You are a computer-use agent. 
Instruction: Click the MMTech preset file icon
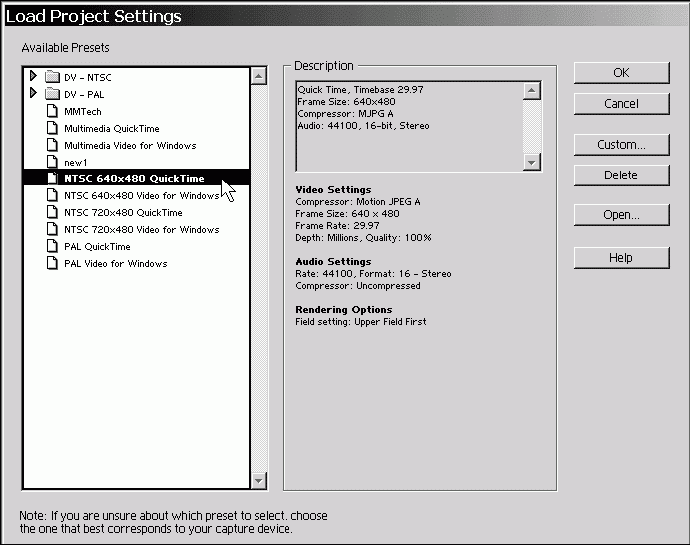point(53,111)
